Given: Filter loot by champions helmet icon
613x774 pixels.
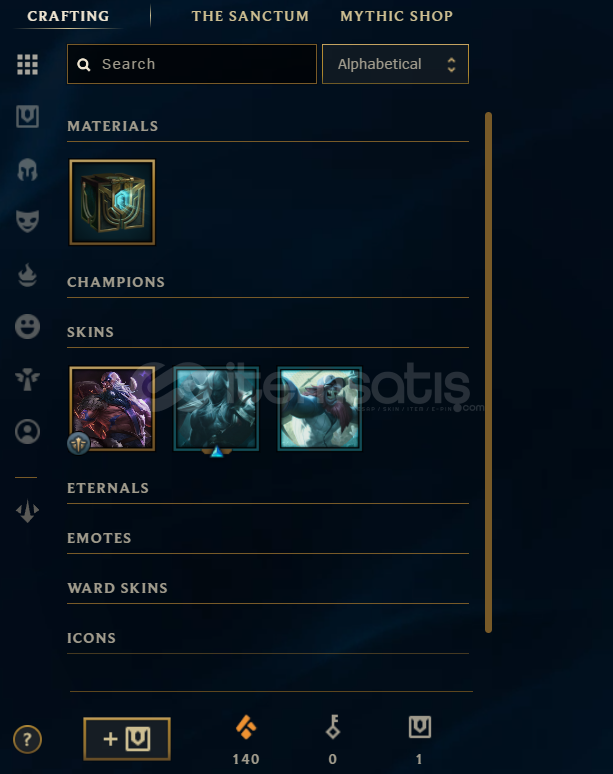Looking at the screenshot, I should pyautogui.click(x=27, y=169).
